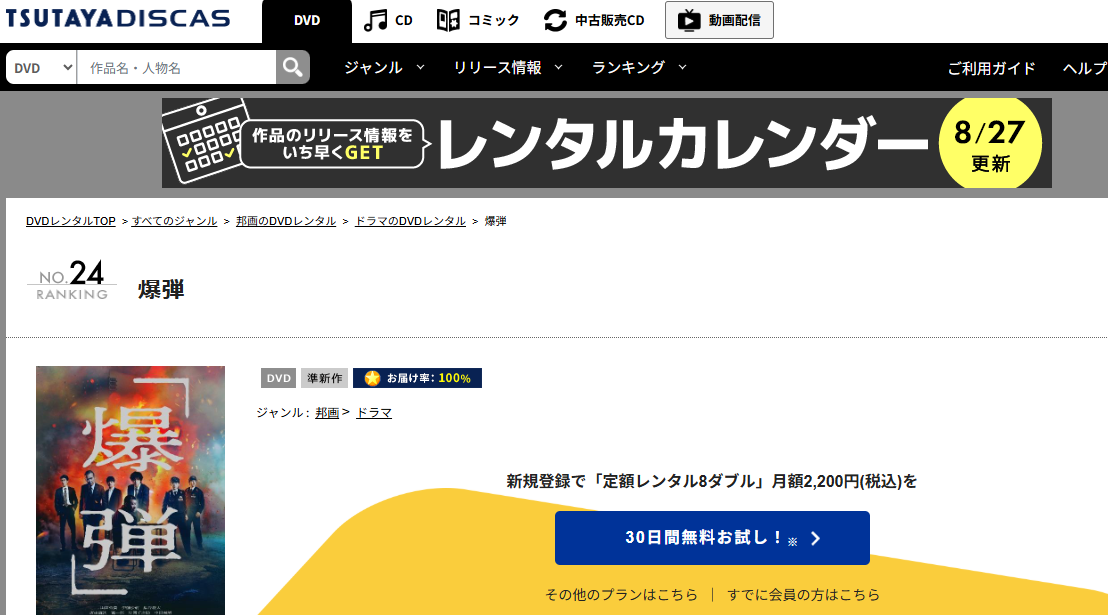This screenshot has height=615, width=1108.
Task: Open すでに会員の方はこちら link
Action: [803, 594]
